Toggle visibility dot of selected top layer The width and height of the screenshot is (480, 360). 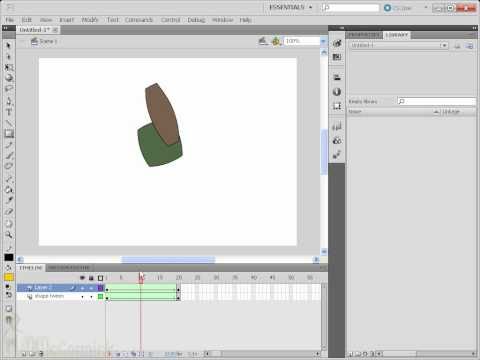click(x=82, y=287)
